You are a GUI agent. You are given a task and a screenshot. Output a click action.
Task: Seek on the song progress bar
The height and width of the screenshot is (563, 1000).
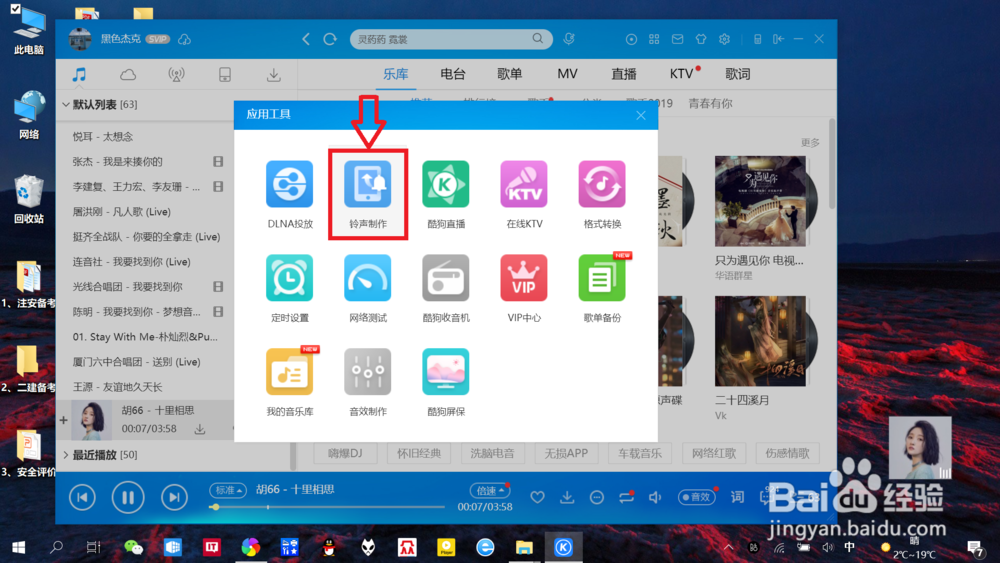327,507
